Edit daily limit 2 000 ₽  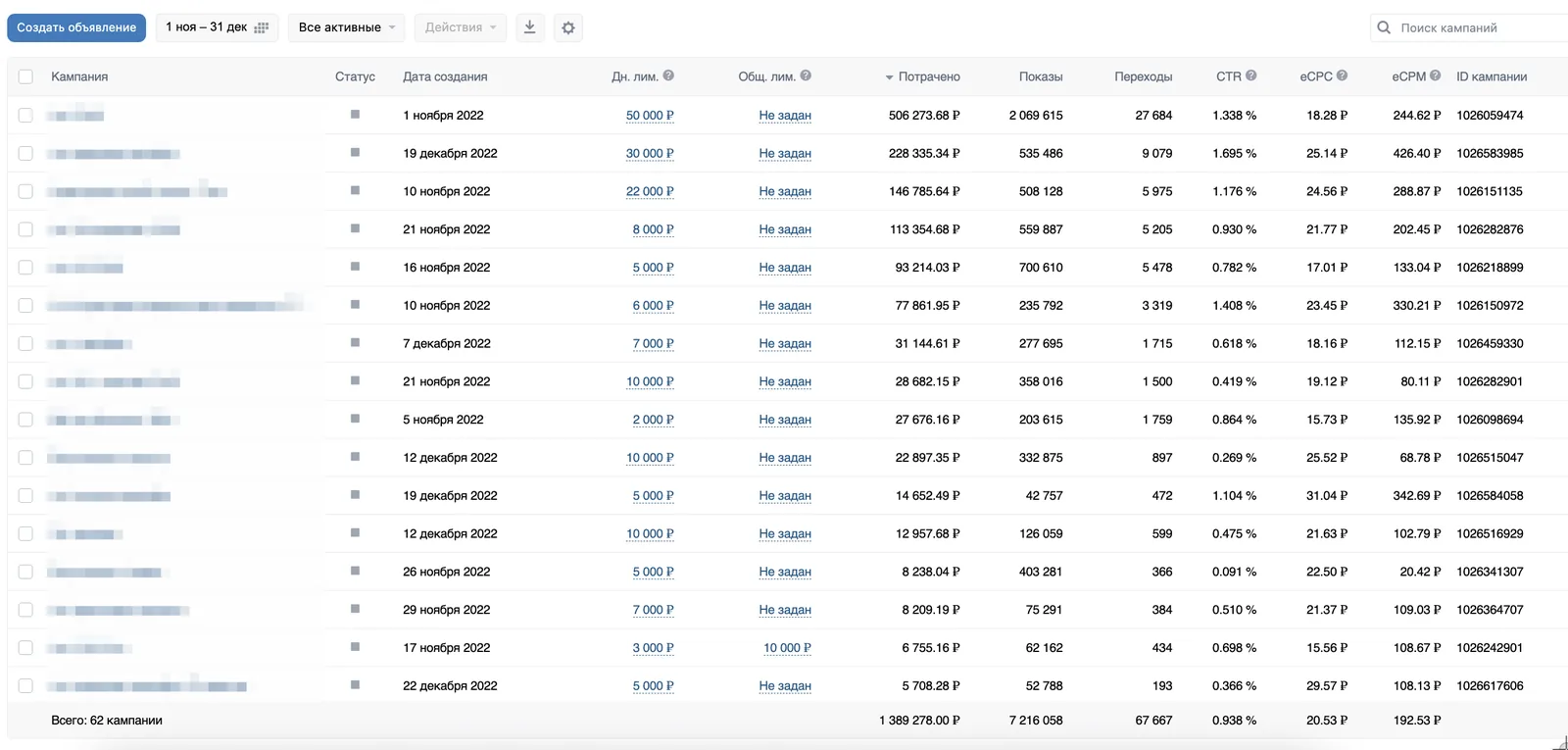[x=653, y=420]
